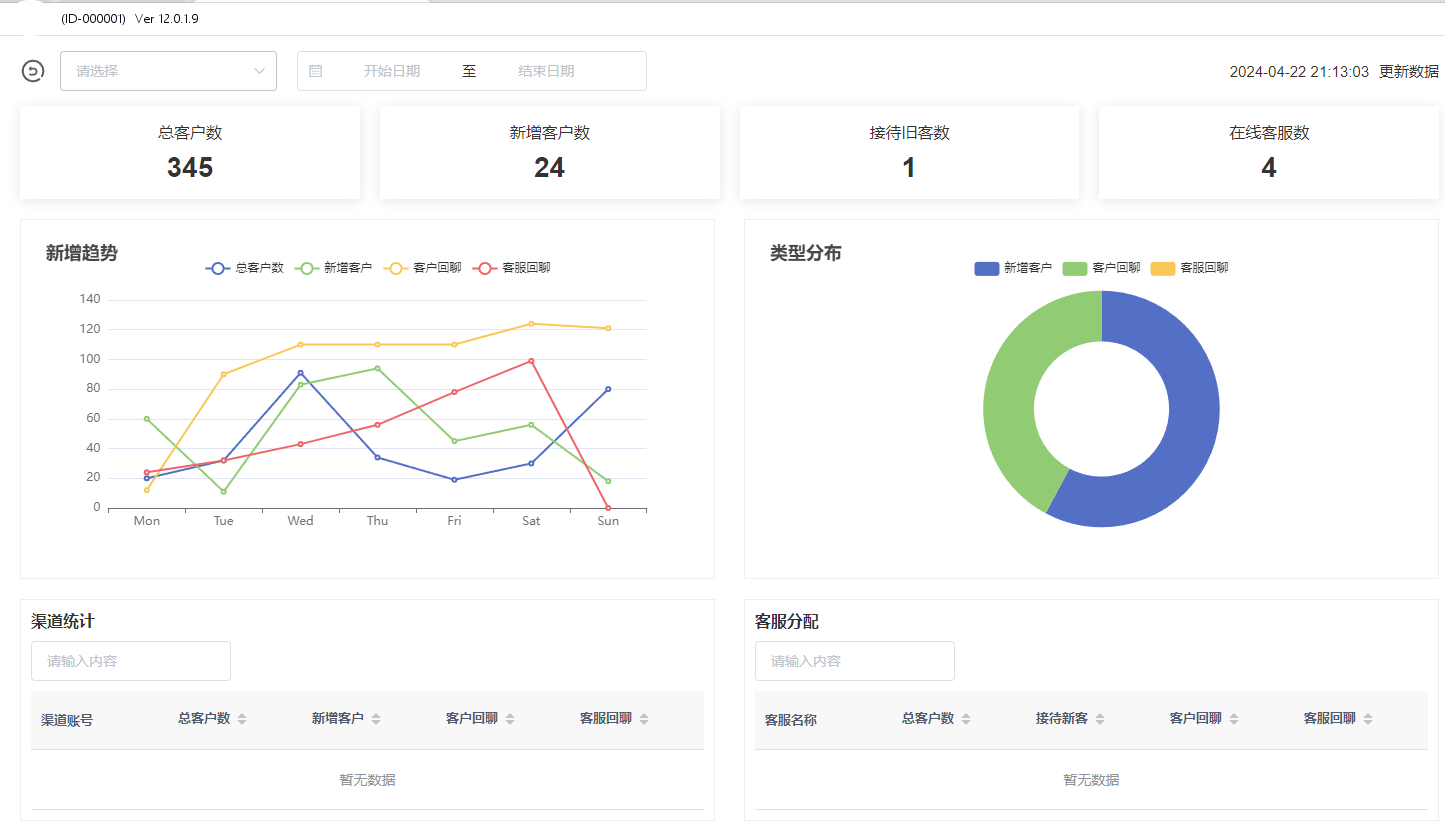This screenshot has width=1445, height=822.
Task: Open the 请选择 dropdown selector
Action: coord(168,71)
